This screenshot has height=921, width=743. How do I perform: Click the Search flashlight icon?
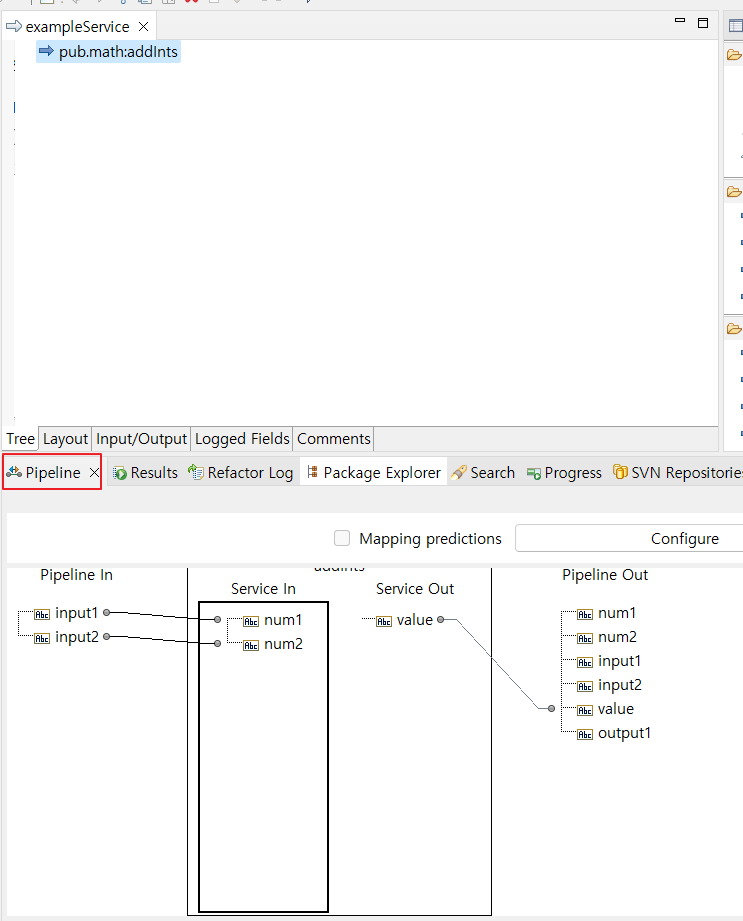click(x=459, y=472)
